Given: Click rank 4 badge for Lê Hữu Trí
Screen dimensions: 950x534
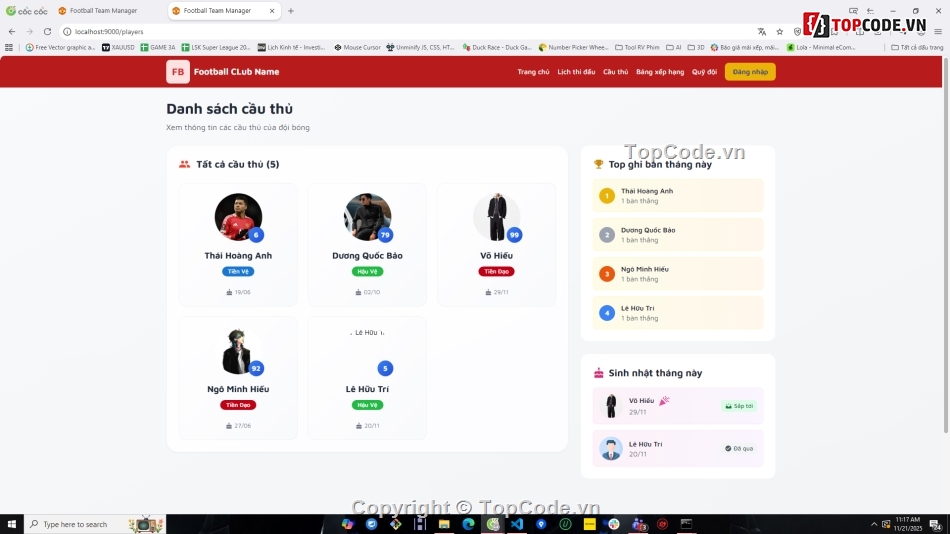Looking at the screenshot, I should click(606, 313).
